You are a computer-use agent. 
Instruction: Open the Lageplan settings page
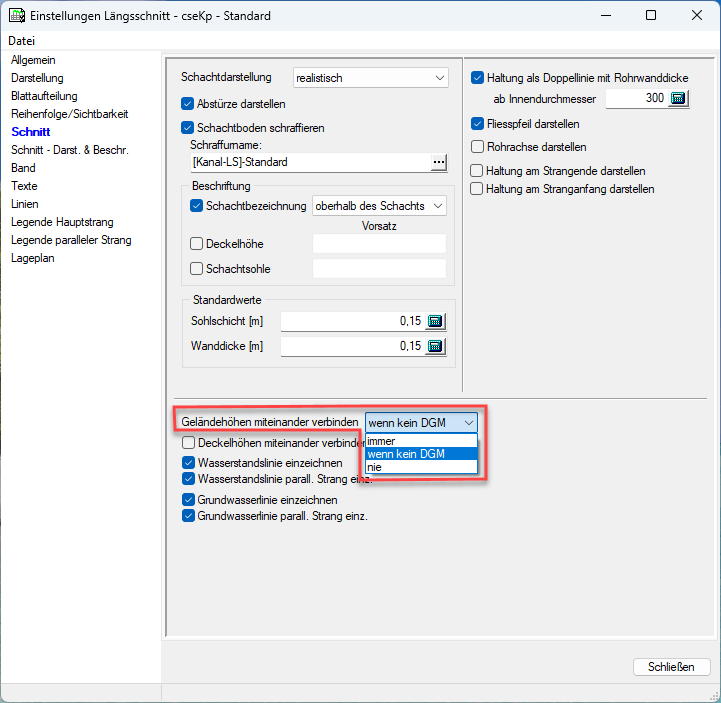point(33,258)
